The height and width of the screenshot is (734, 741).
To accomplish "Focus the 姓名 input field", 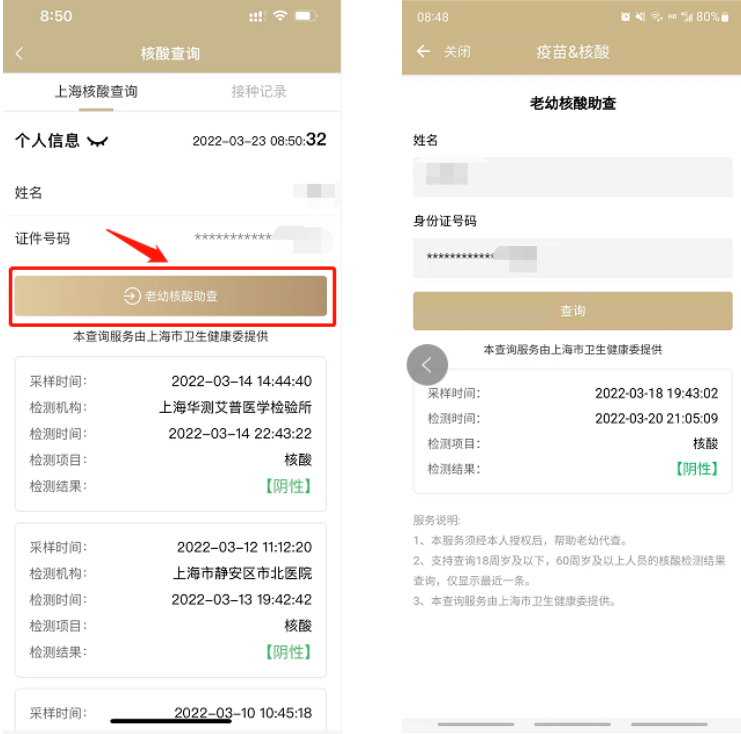I will [x=572, y=176].
